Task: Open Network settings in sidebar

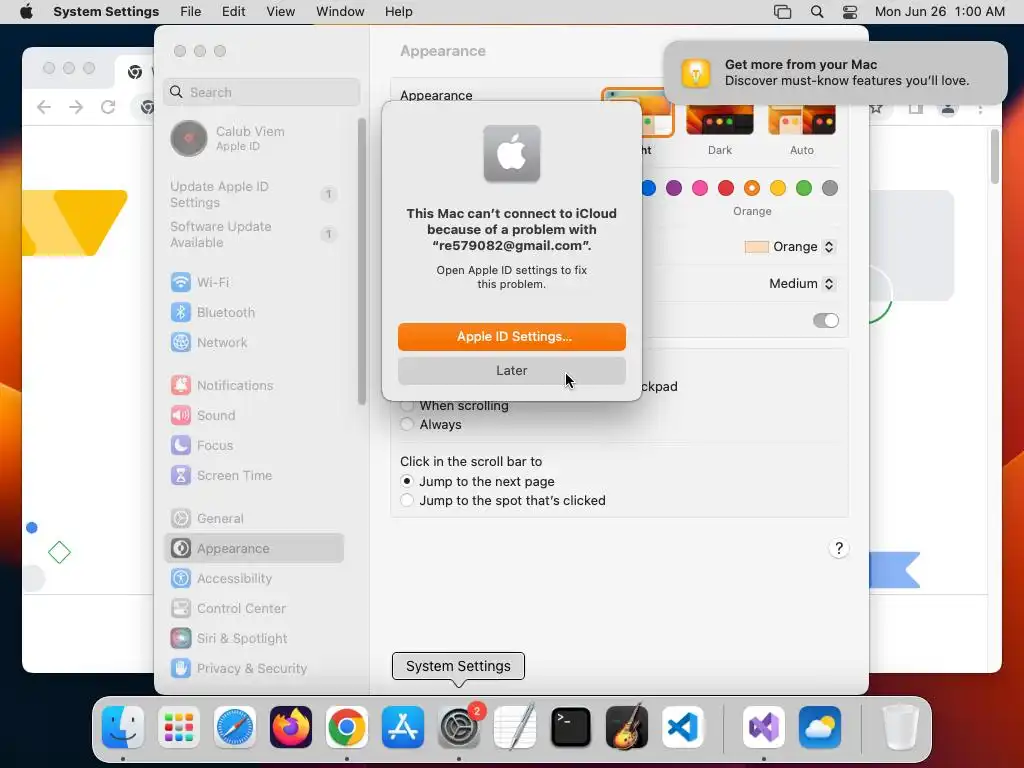Action: tap(254, 342)
